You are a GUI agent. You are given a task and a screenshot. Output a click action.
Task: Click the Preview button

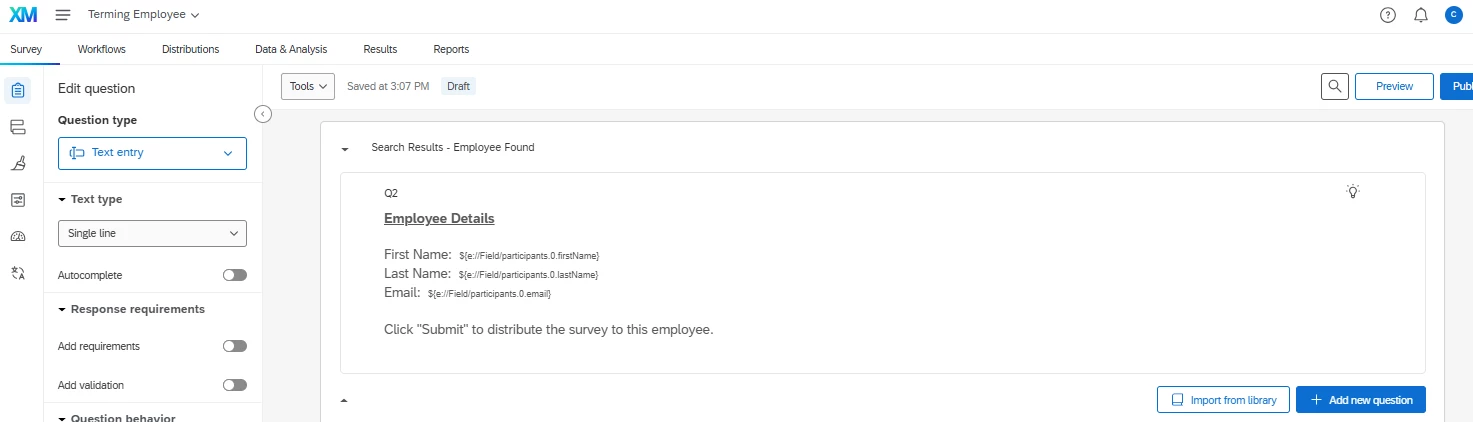pyautogui.click(x=1394, y=87)
